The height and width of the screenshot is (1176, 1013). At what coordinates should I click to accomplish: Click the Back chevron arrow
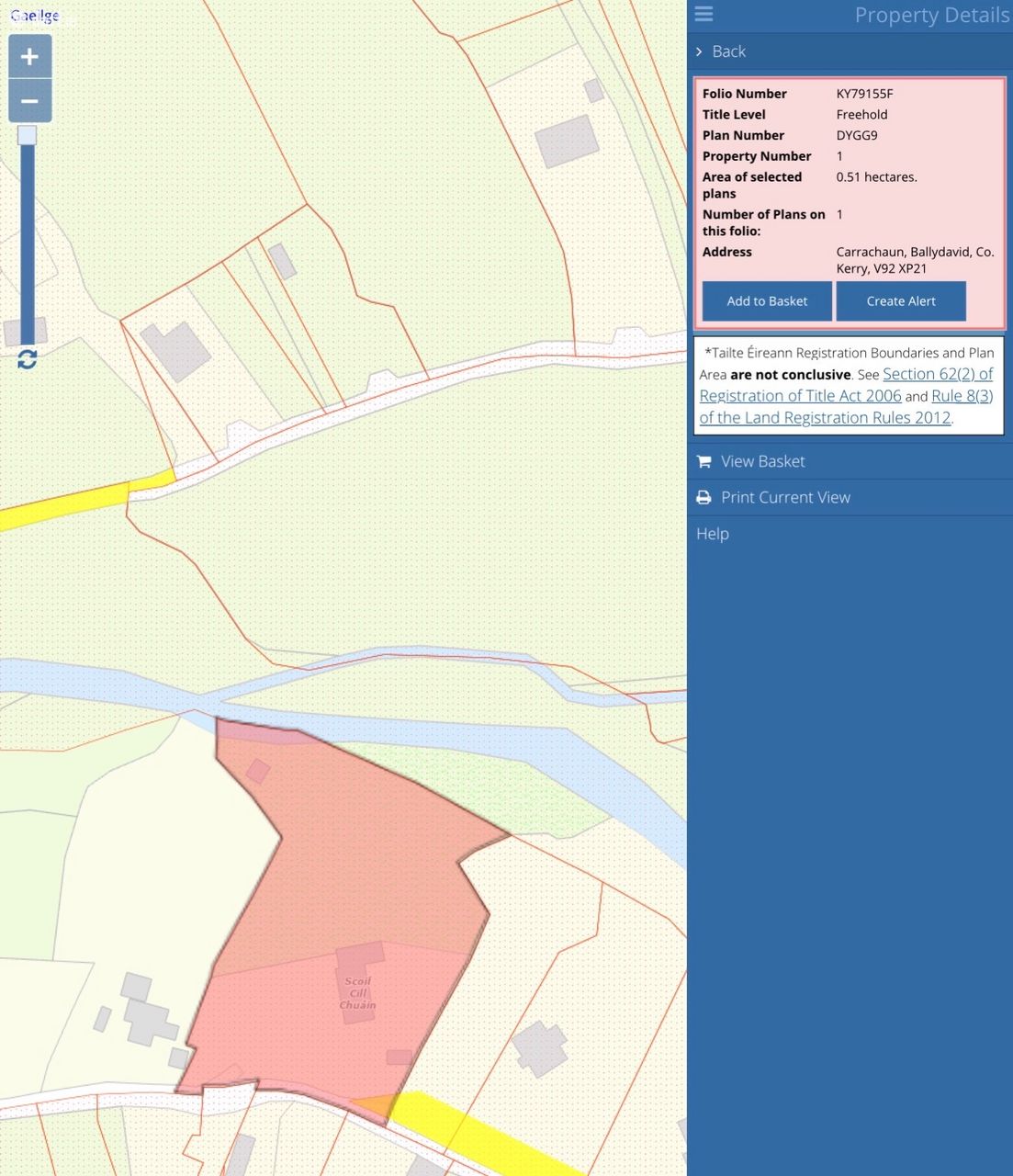[x=699, y=51]
